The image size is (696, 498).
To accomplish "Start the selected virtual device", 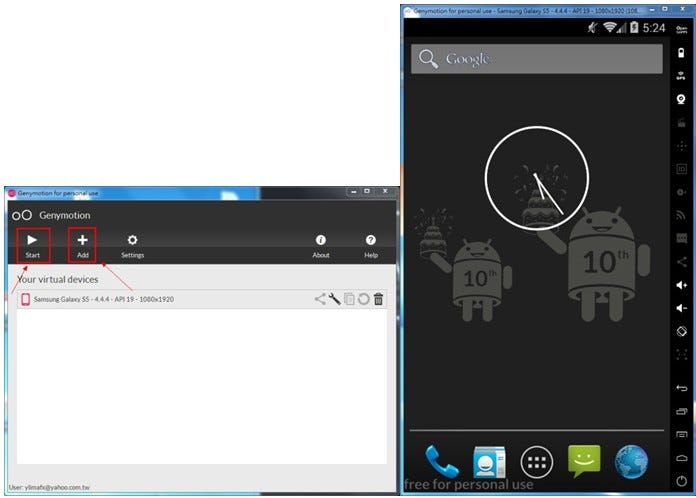I will pos(32,245).
